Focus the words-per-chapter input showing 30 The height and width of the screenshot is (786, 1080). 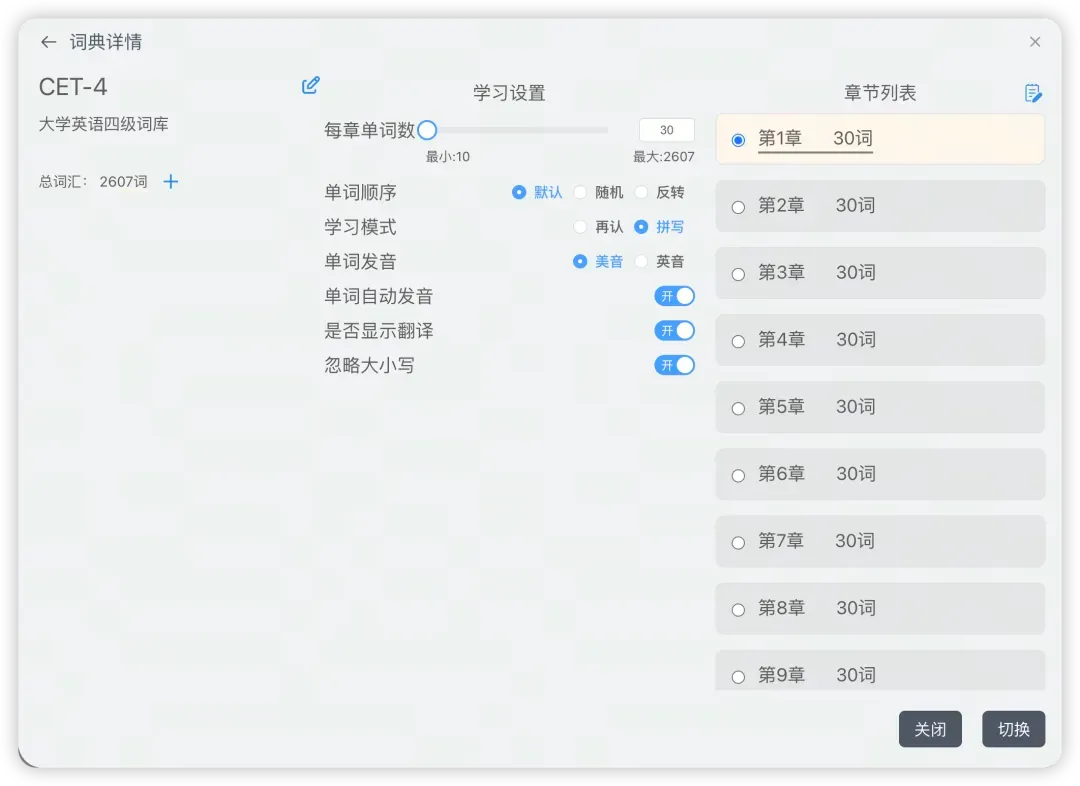666,130
